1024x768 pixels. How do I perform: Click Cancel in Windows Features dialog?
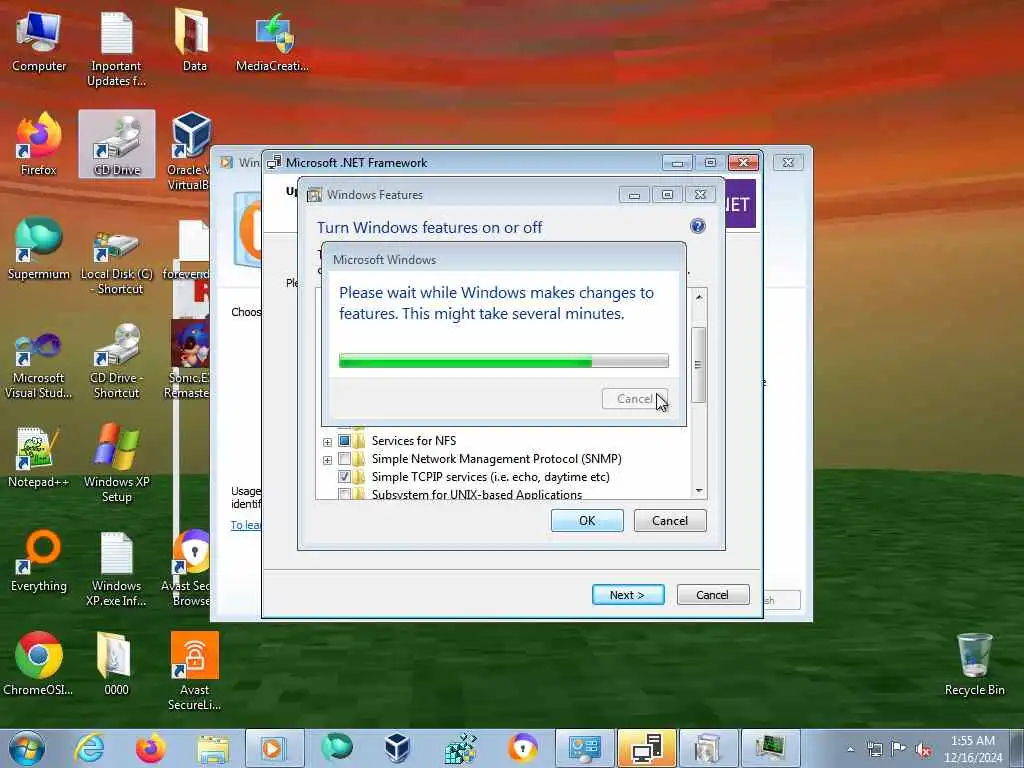tap(670, 520)
